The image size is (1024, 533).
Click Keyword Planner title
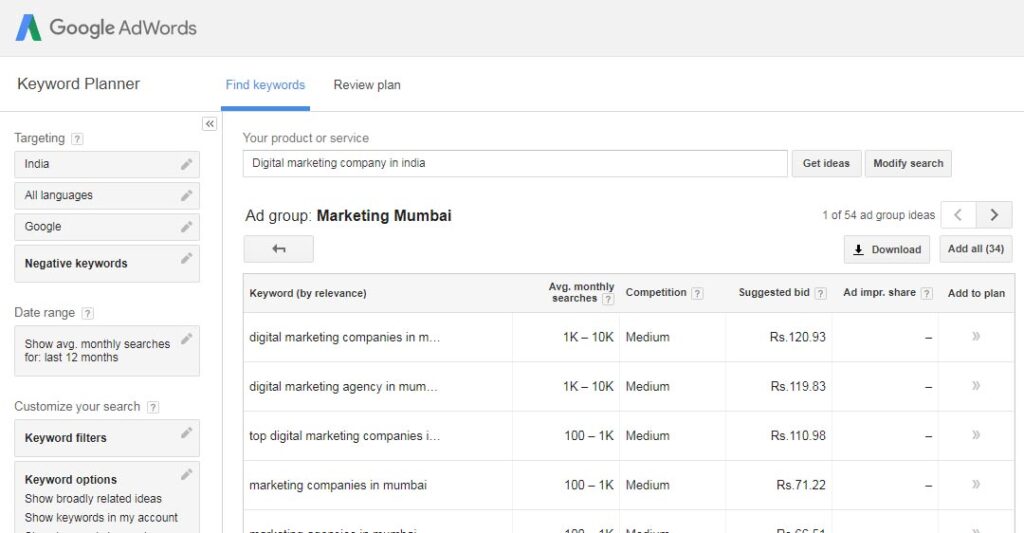[x=78, y=84]
